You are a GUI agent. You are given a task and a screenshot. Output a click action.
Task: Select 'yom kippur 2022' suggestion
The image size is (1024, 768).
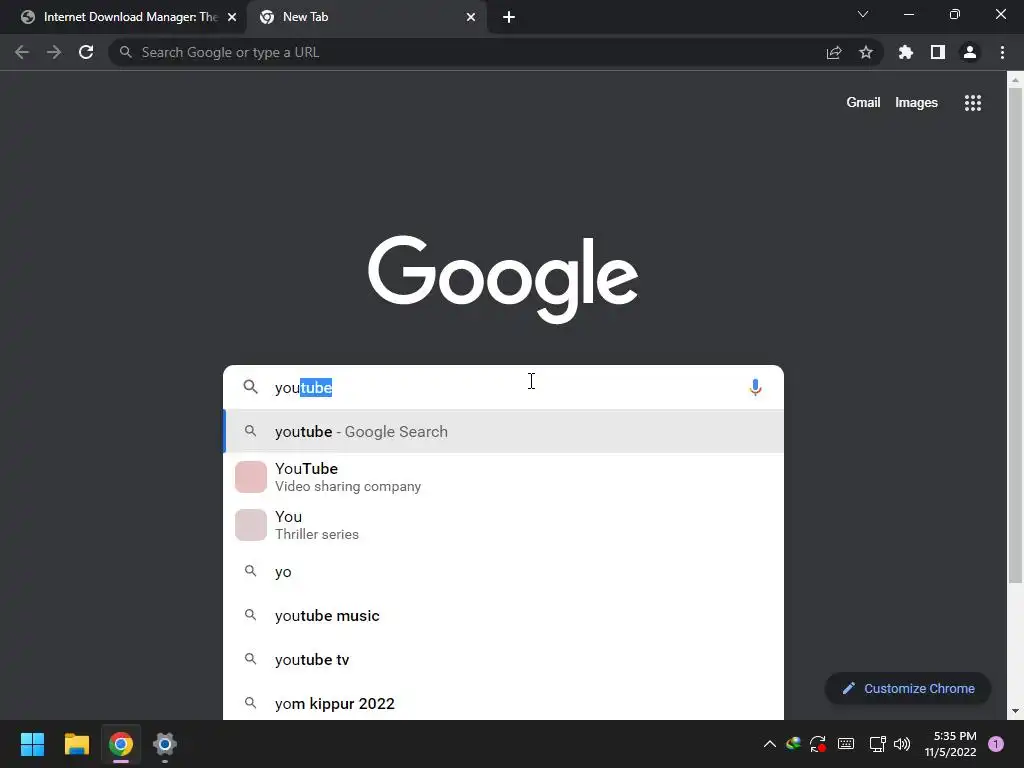tap(503, 703)
